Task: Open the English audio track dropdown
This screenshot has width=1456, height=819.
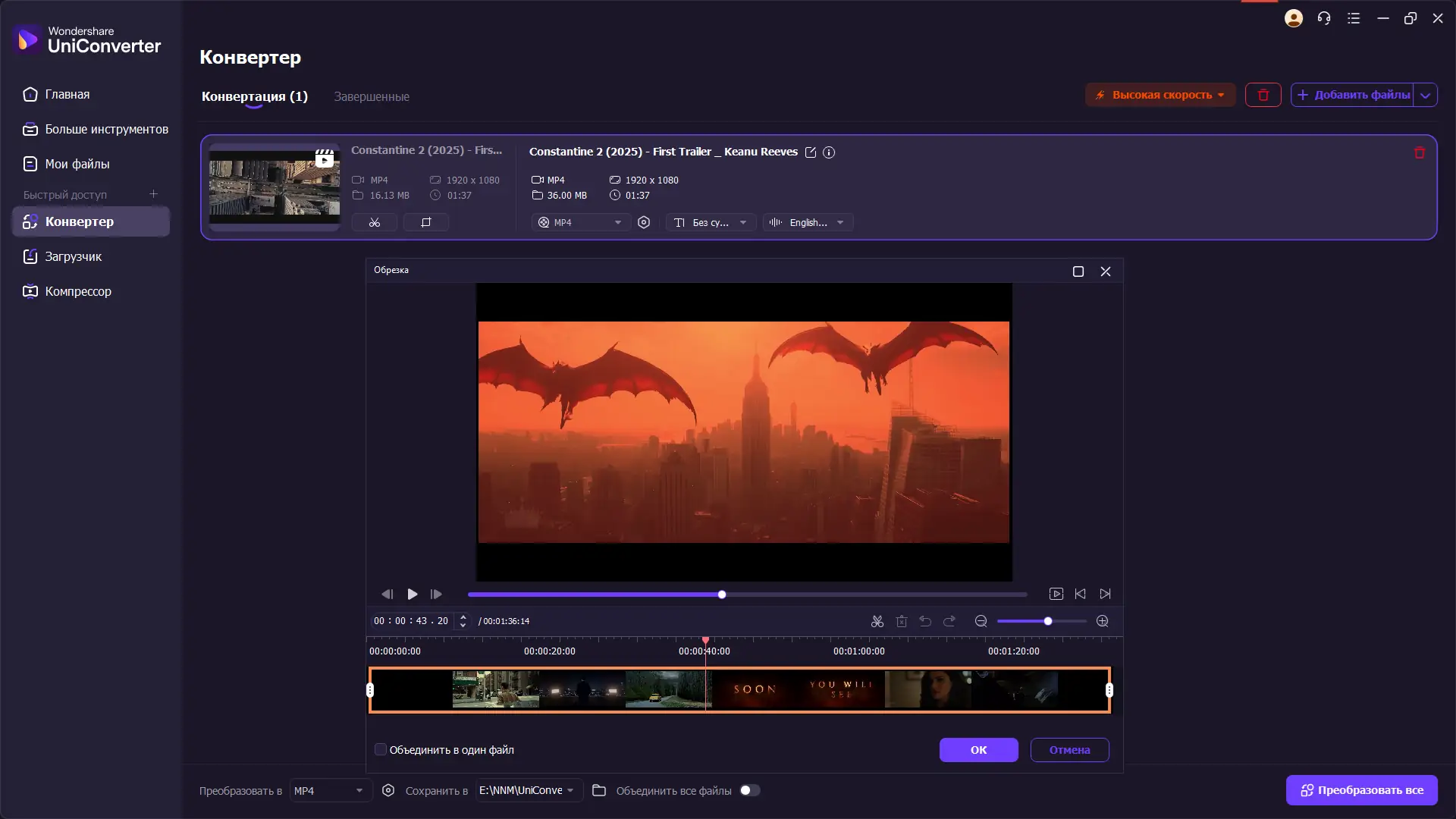Action: point(808,222)
